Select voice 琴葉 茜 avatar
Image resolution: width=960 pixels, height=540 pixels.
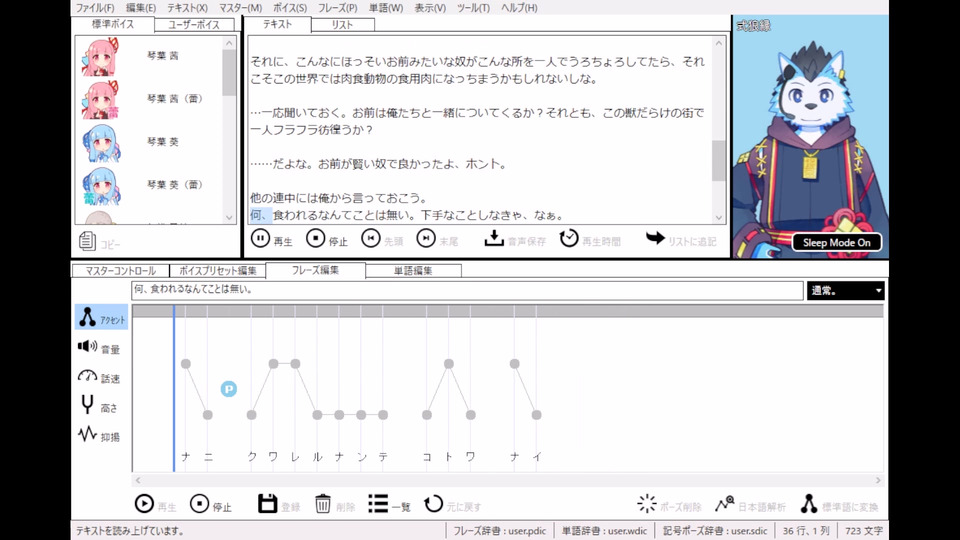(x=100, y=56)
